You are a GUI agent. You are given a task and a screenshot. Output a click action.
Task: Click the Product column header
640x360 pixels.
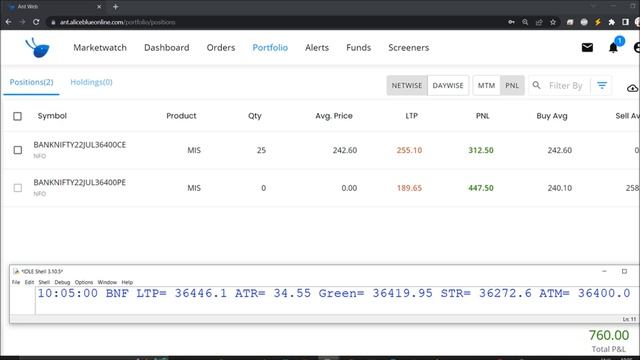tap(181, 116)
